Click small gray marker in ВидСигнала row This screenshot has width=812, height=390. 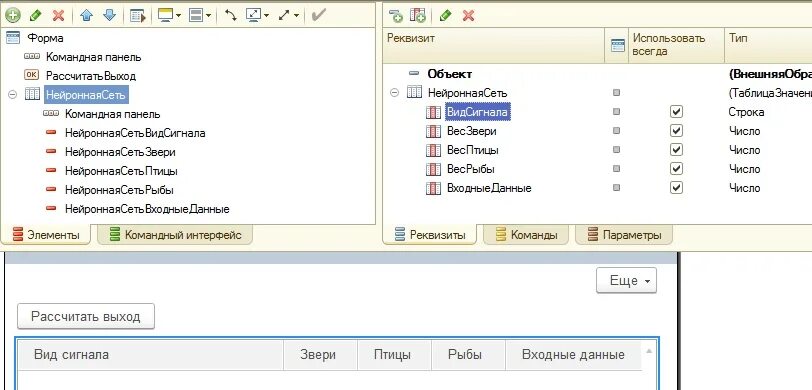point(616,112)
